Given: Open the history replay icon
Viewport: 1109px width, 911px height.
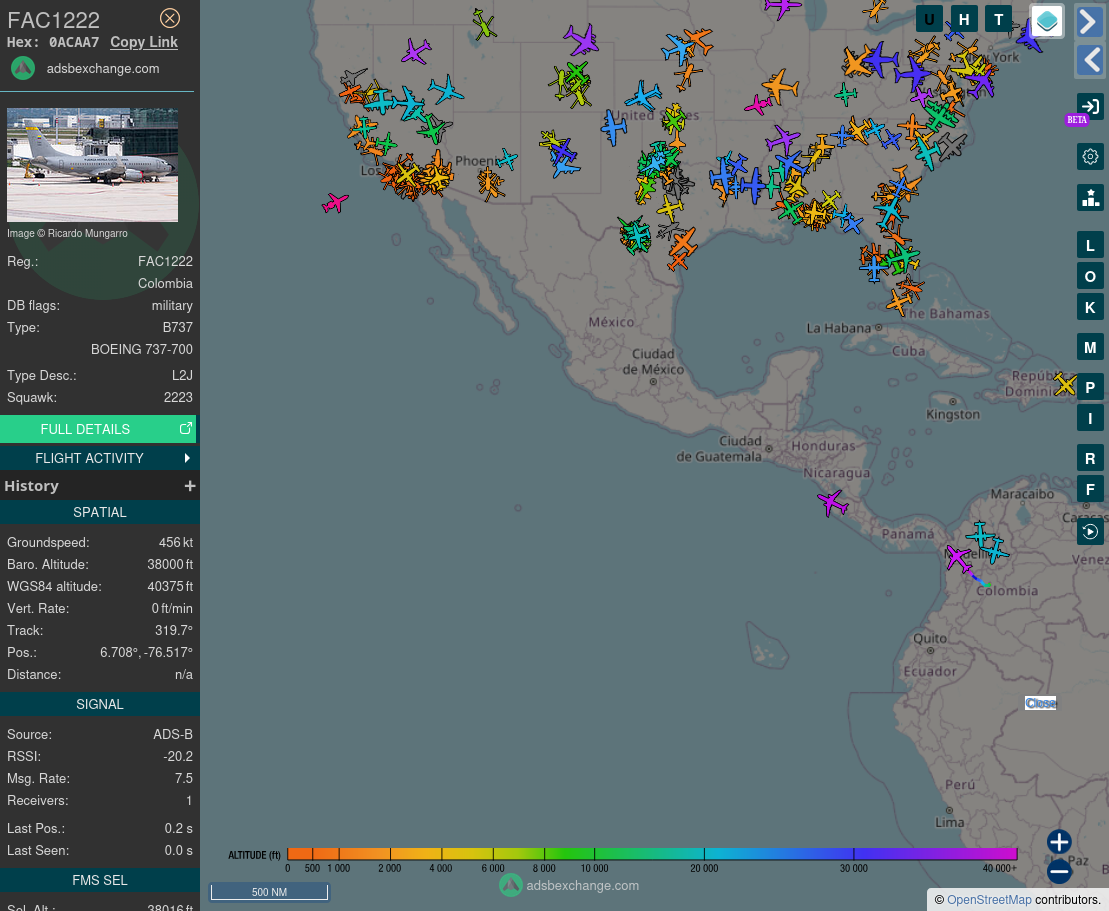Looking at the screenshot, I should [x=1090, y=532].
